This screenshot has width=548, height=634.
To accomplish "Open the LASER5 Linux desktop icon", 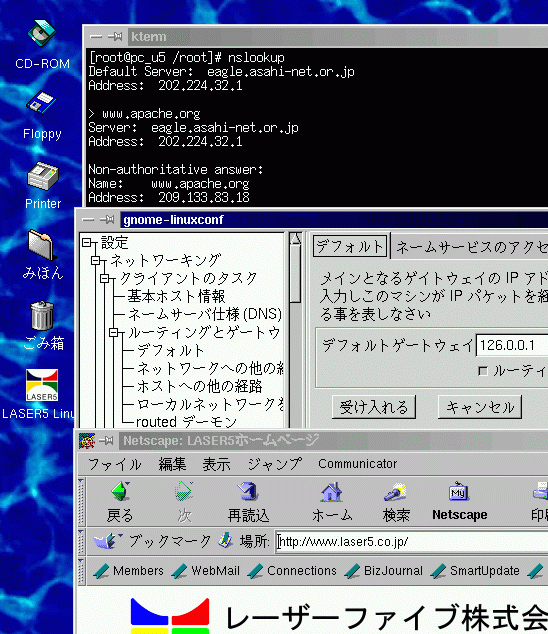I will click(42, 385).
